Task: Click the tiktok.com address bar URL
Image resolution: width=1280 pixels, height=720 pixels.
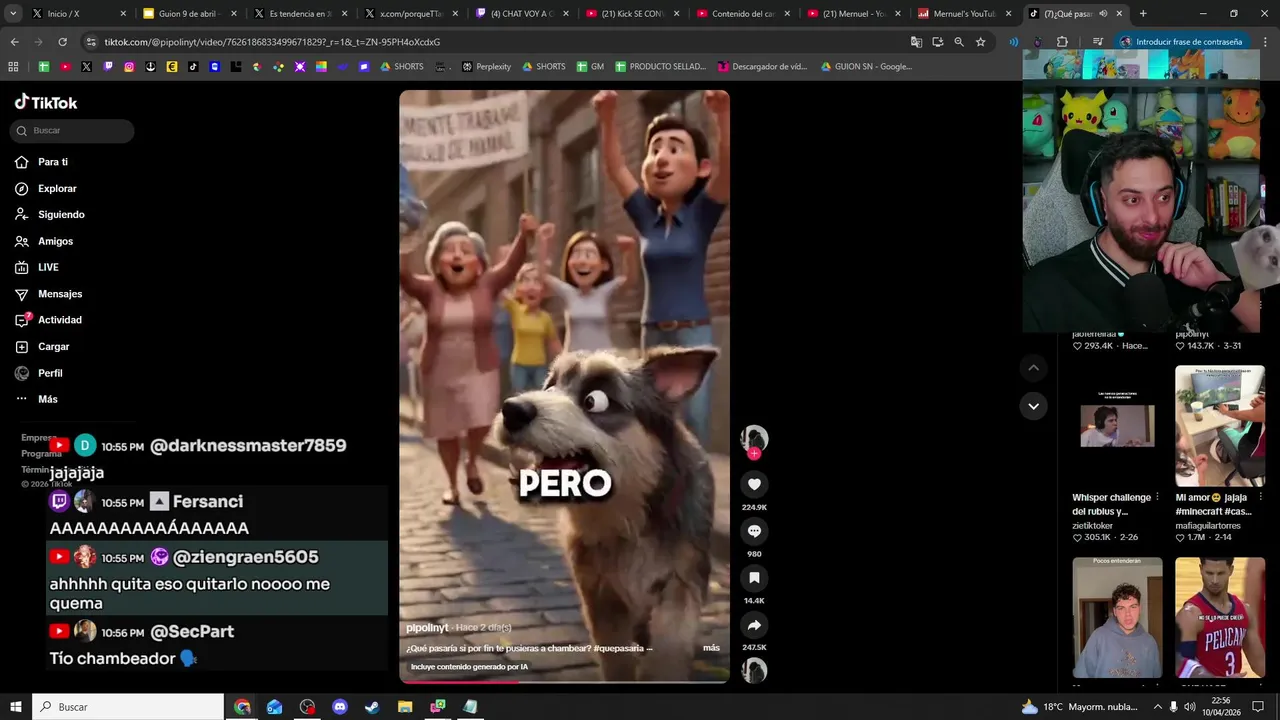Action: (x=272, y=42)
